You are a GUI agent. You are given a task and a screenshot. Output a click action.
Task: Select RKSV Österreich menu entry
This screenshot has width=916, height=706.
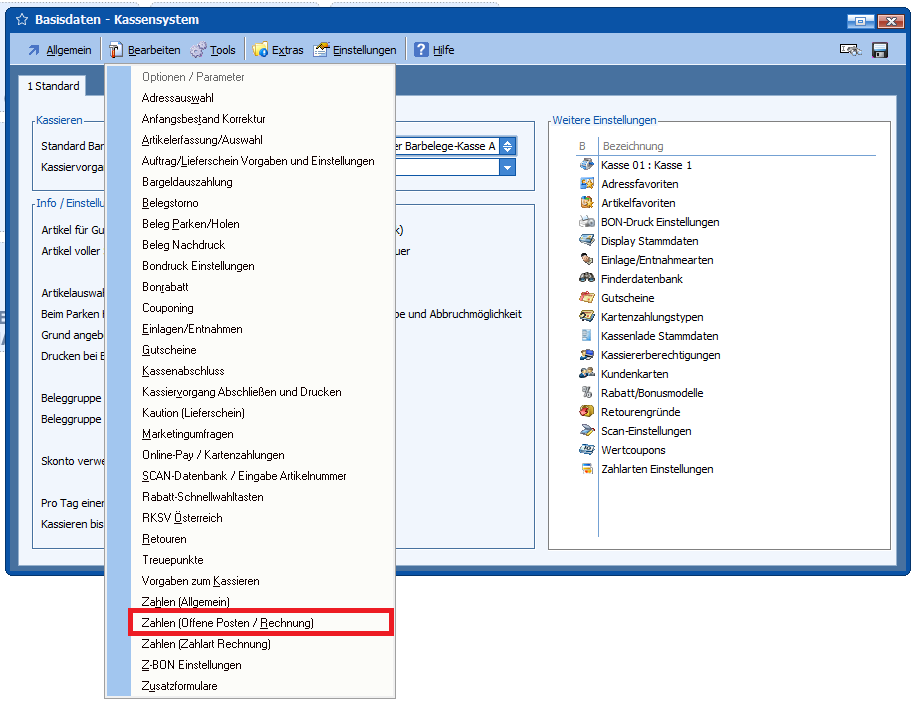[x=182, y=518]
